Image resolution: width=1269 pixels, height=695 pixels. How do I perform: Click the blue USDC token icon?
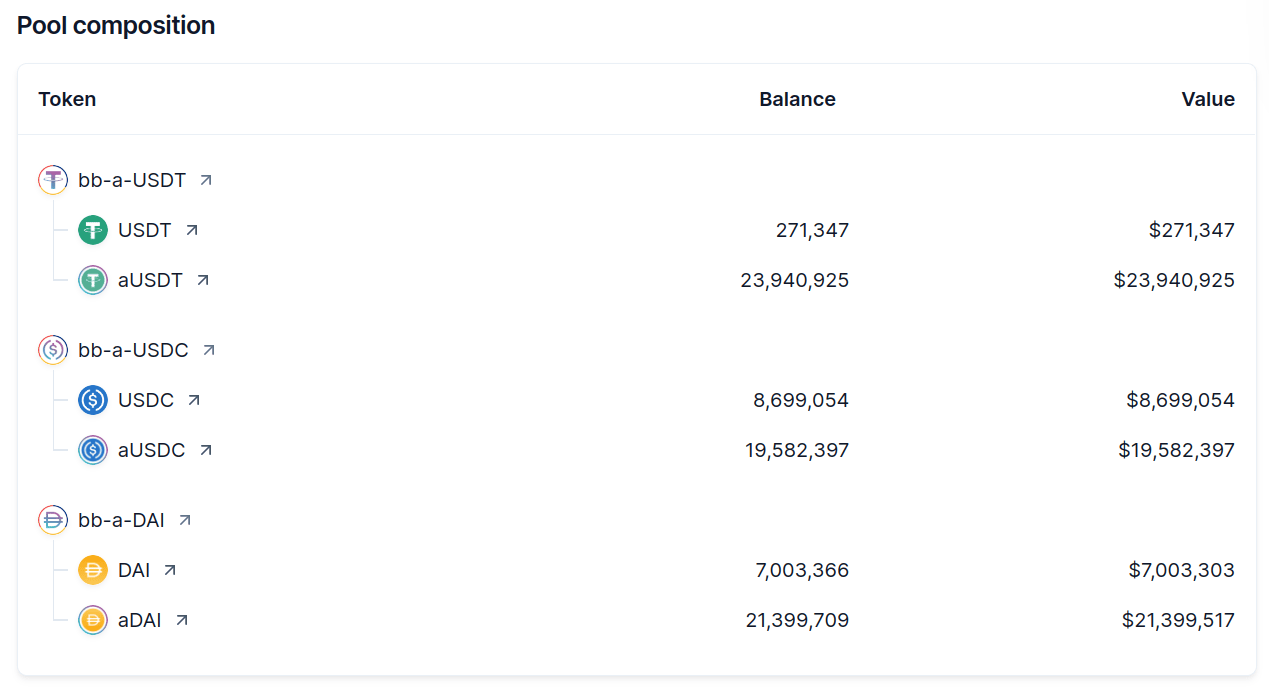pos(93,400)
